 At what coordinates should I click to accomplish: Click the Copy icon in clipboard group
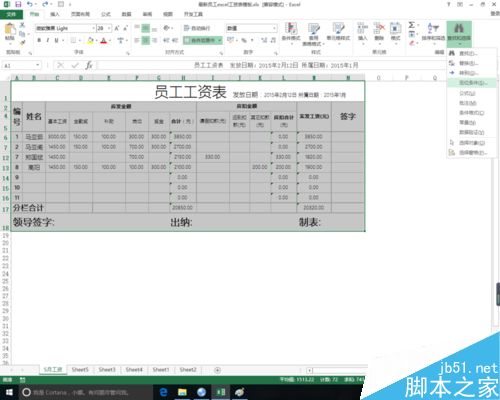pos(22,34)
